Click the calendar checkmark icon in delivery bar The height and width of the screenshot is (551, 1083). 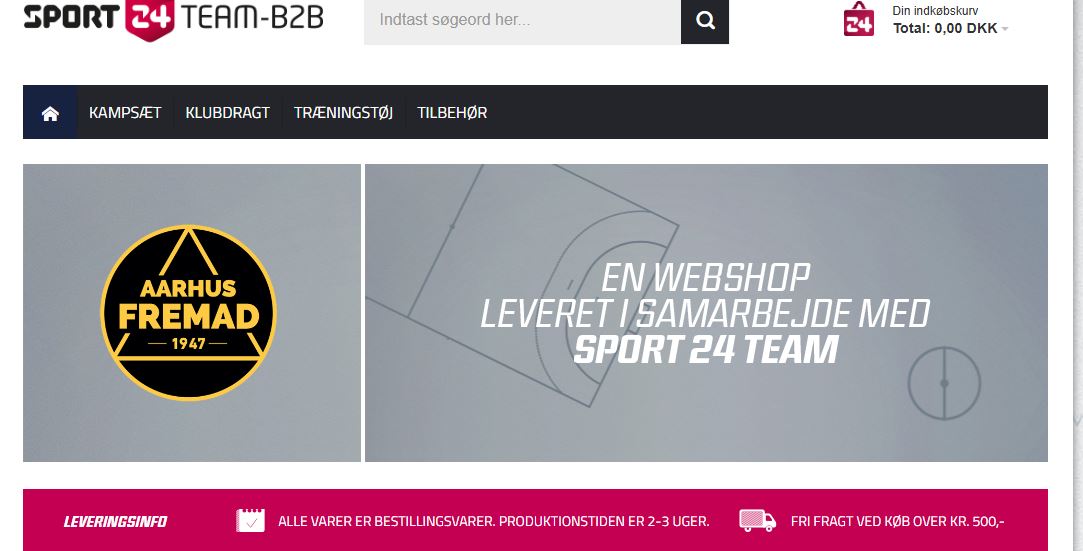250,520
